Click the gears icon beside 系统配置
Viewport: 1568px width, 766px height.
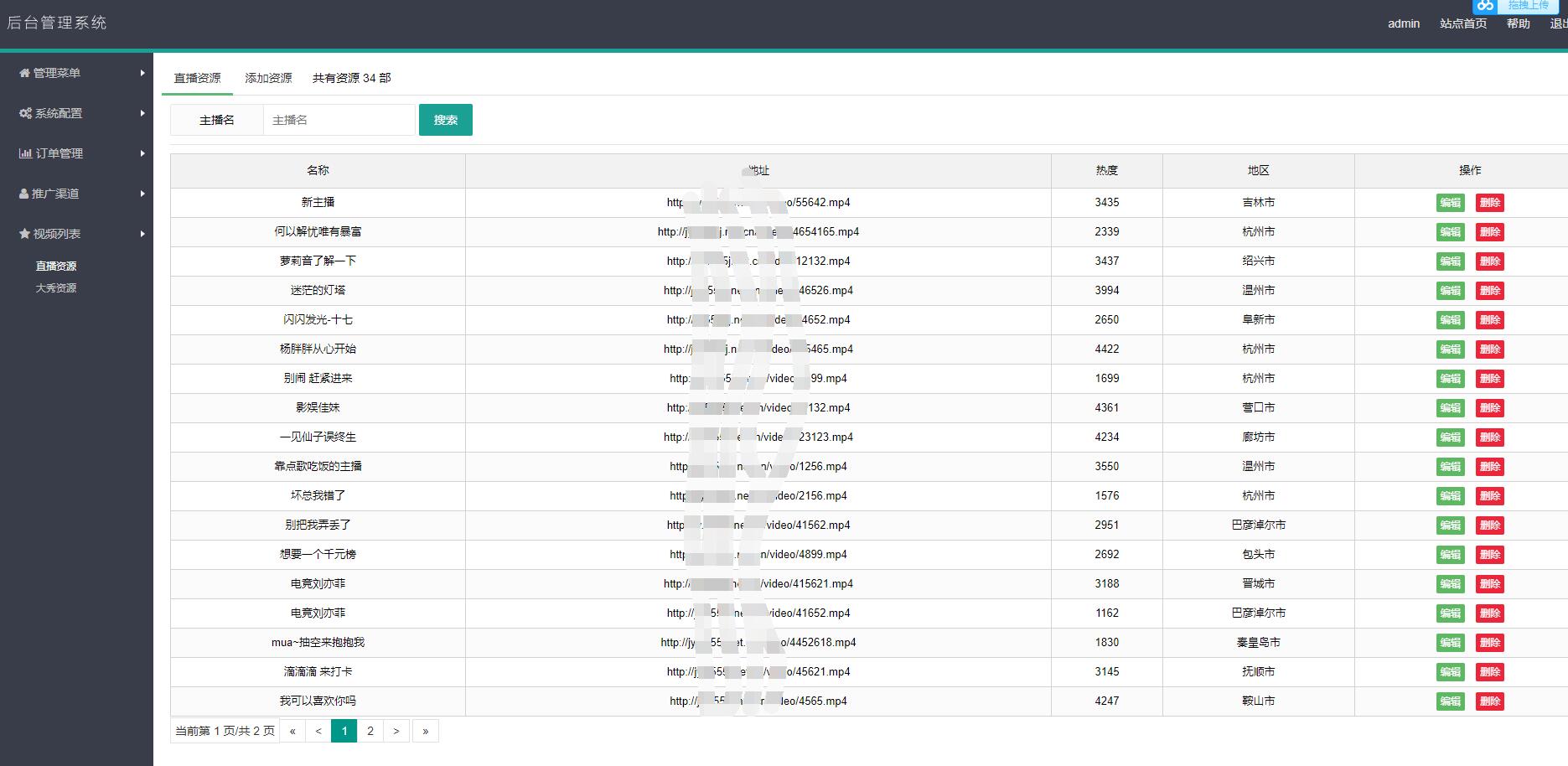pos(25,113)
